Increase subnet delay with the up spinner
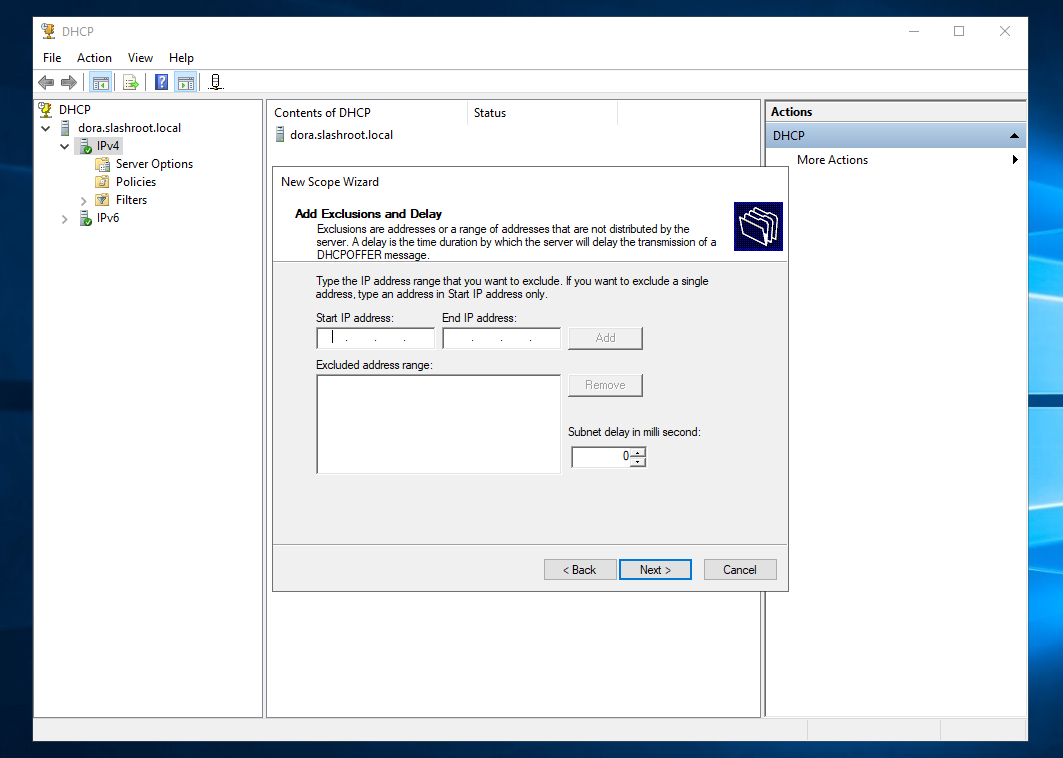 click(x=639, y=452)
